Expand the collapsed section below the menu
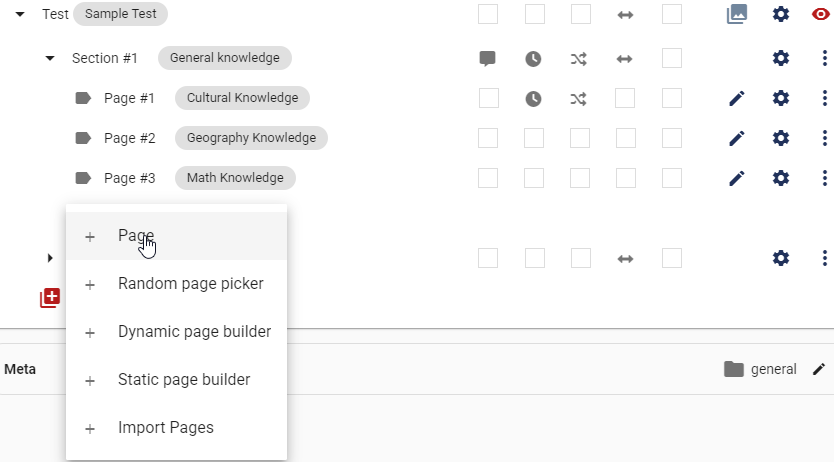 [50, 258]
